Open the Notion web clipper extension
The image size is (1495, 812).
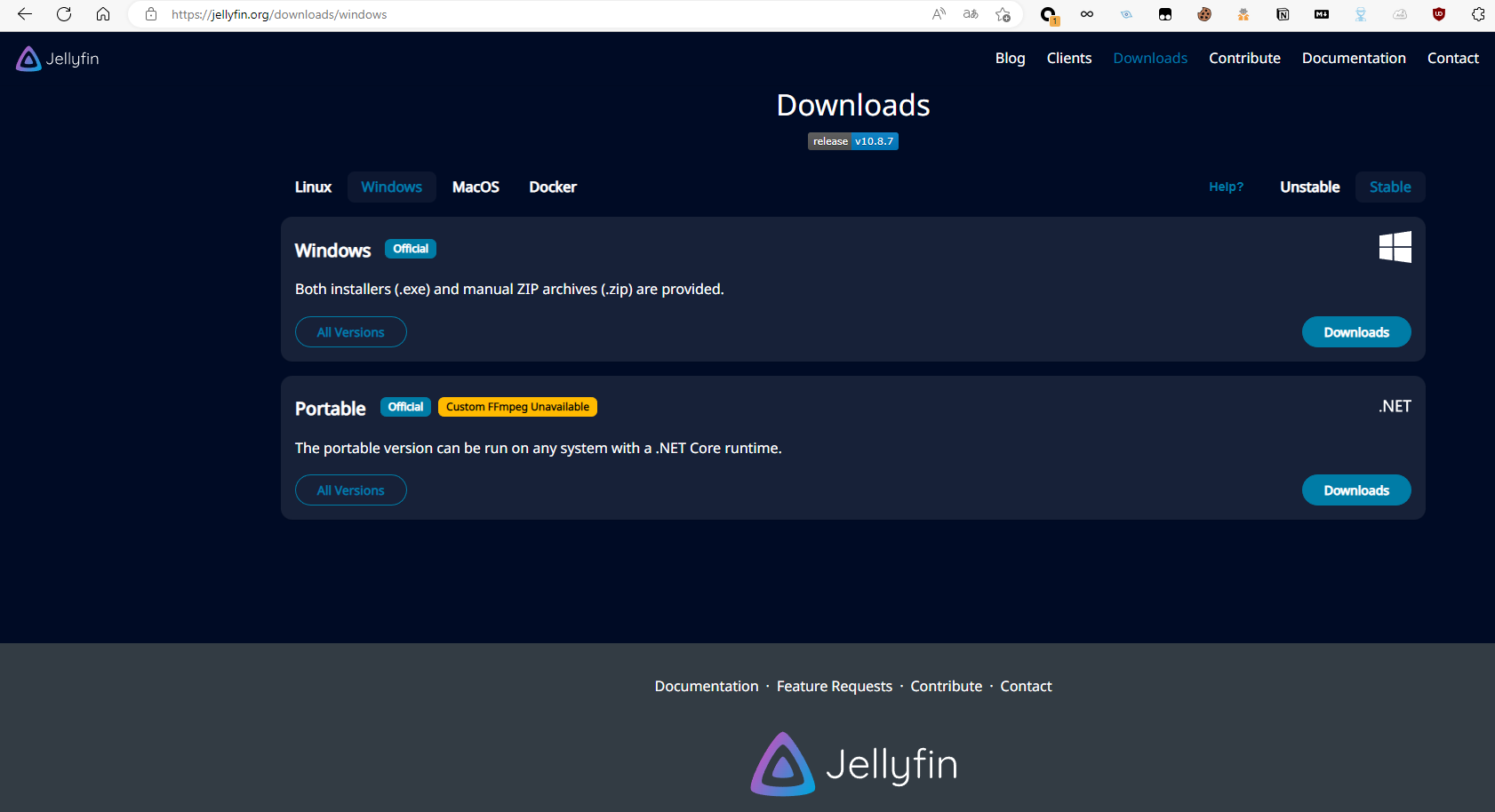point(1283,14)
